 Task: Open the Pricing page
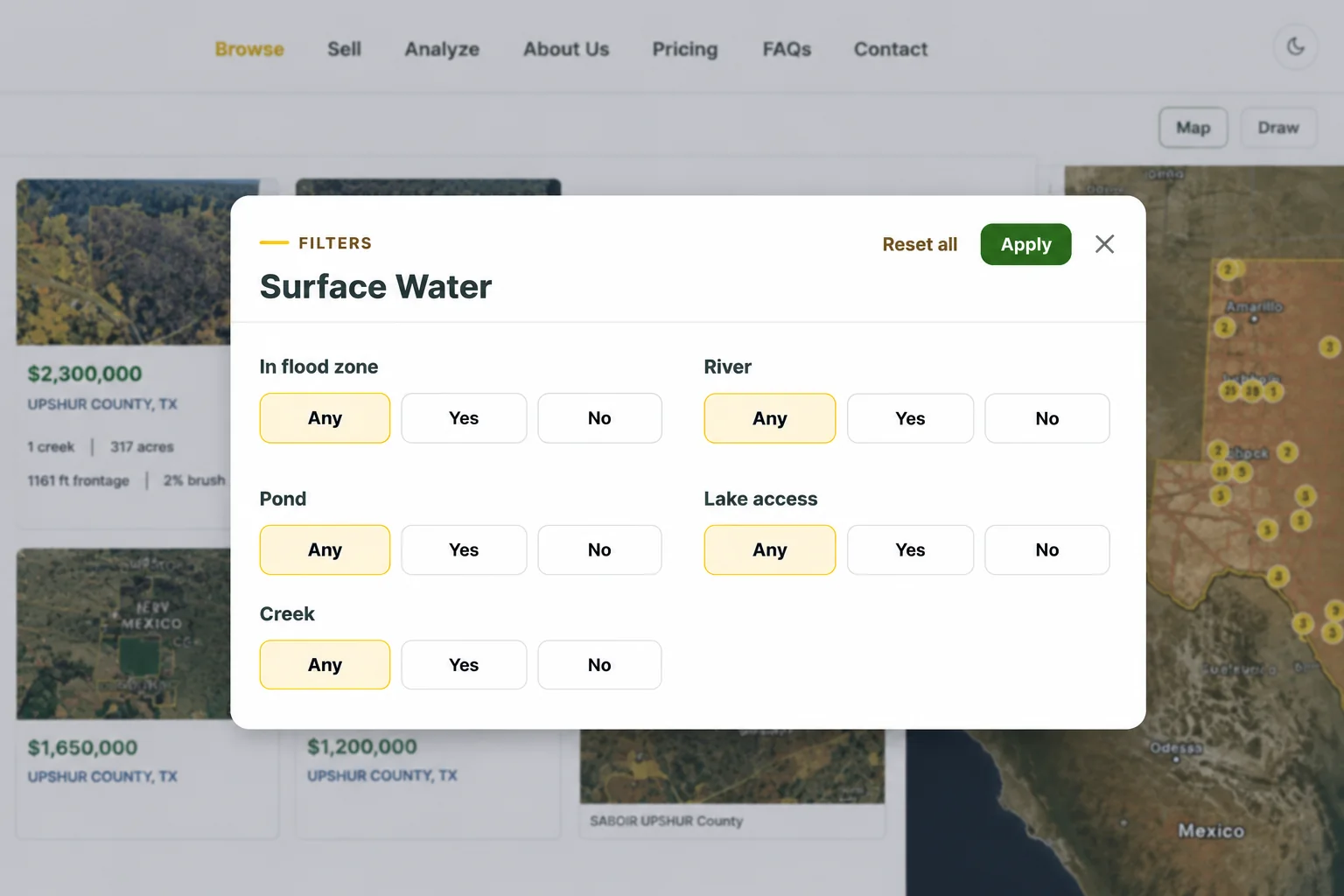pos(685,49)
